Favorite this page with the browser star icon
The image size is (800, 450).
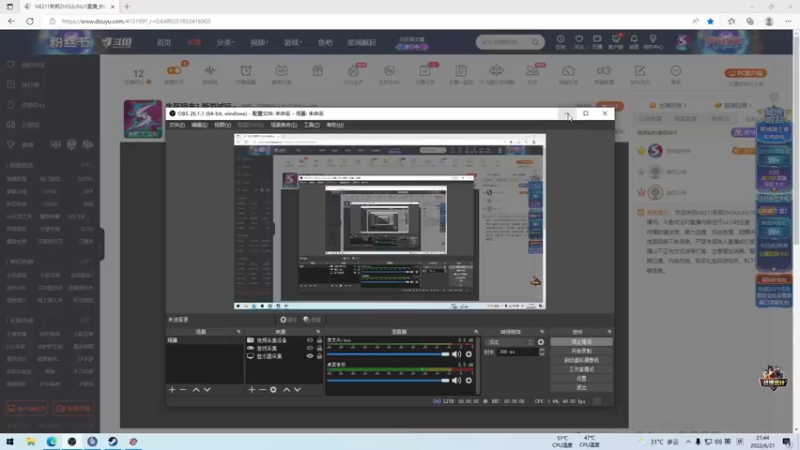[710, 21]
